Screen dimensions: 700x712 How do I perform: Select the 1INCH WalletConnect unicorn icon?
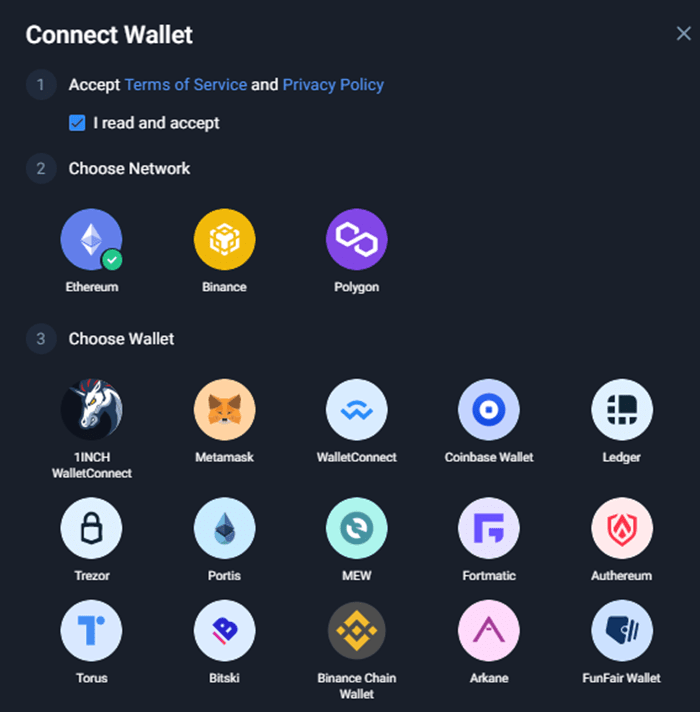tap(91, 410)
